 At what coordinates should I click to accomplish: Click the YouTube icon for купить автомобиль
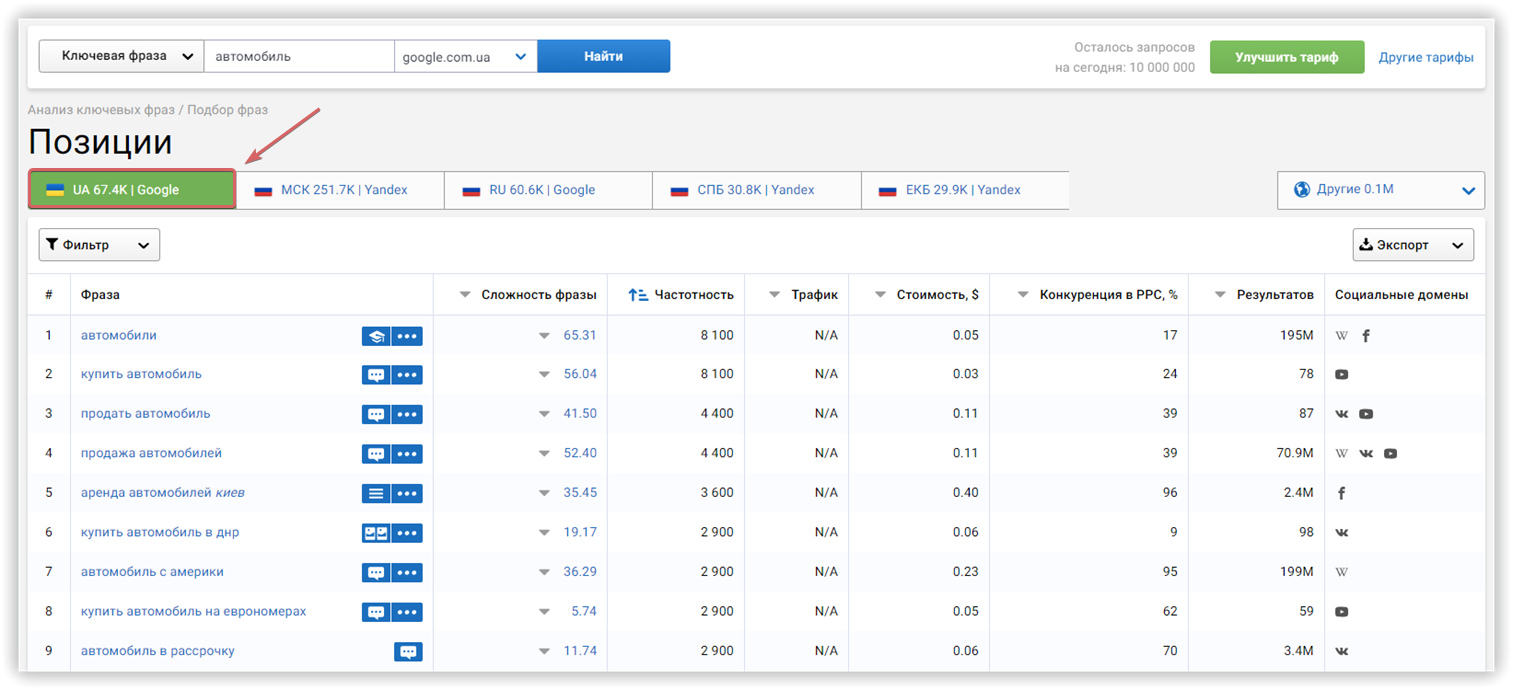[1341, 374]
